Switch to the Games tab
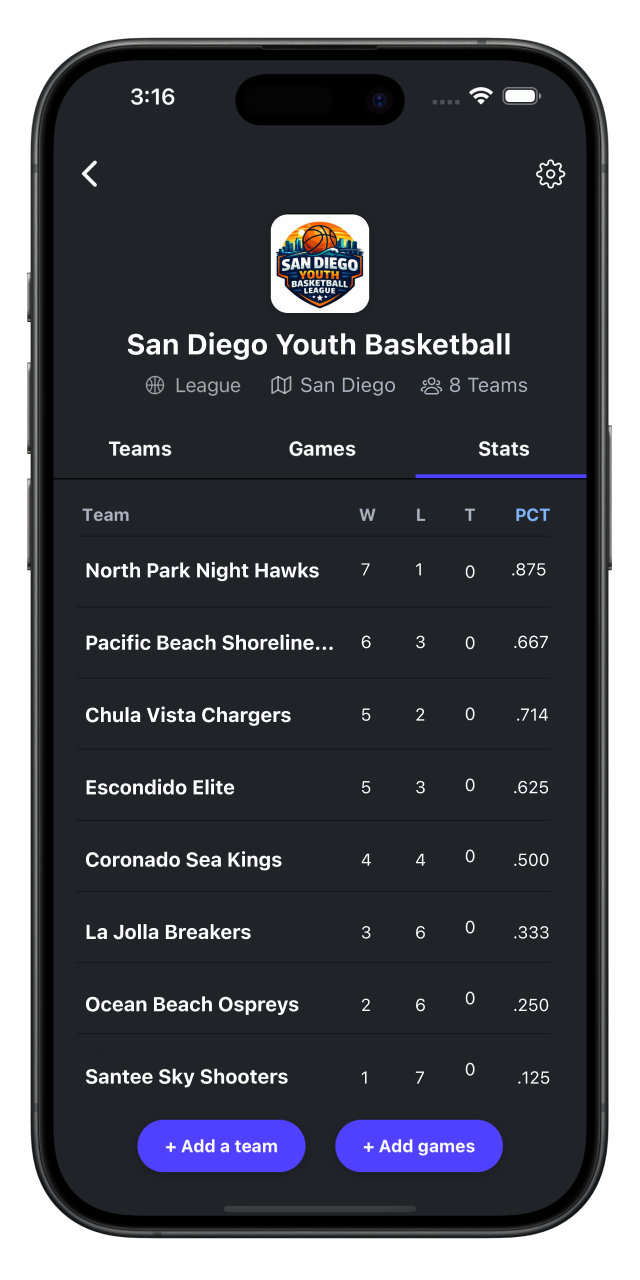Image resolution: width=640 pixels, height=1280 pixels. pyautogui.click(x=322, y=449)
